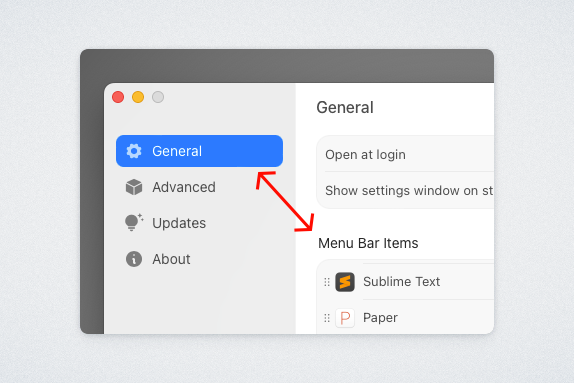Image resolution: width=574 pixels, height=383 pixels.
Task: Click the Menu Bar Items heading
Action: [368, 243]
